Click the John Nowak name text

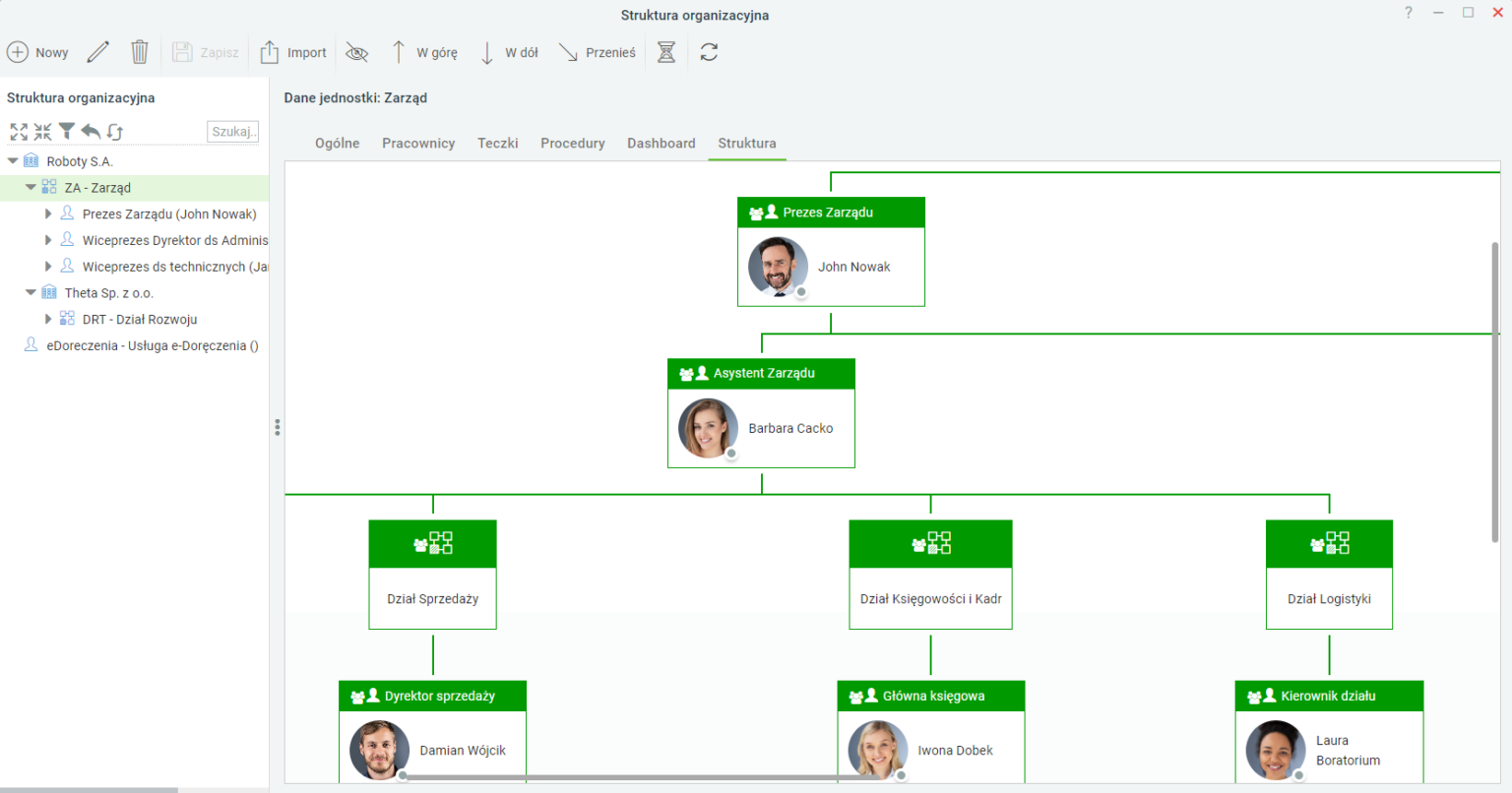tap(854, 267)
